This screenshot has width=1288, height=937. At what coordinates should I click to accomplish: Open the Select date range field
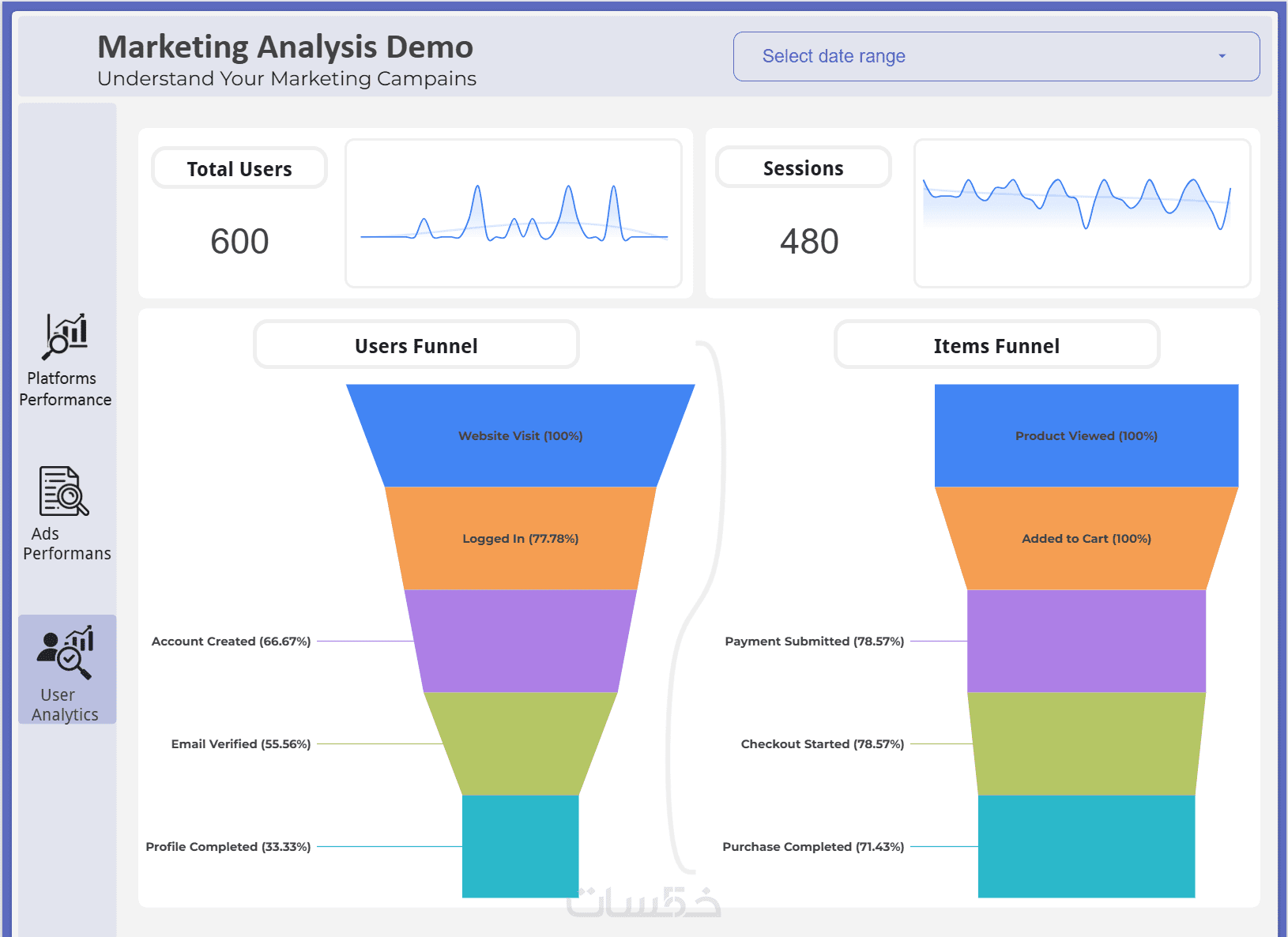(x=996, y=56)
